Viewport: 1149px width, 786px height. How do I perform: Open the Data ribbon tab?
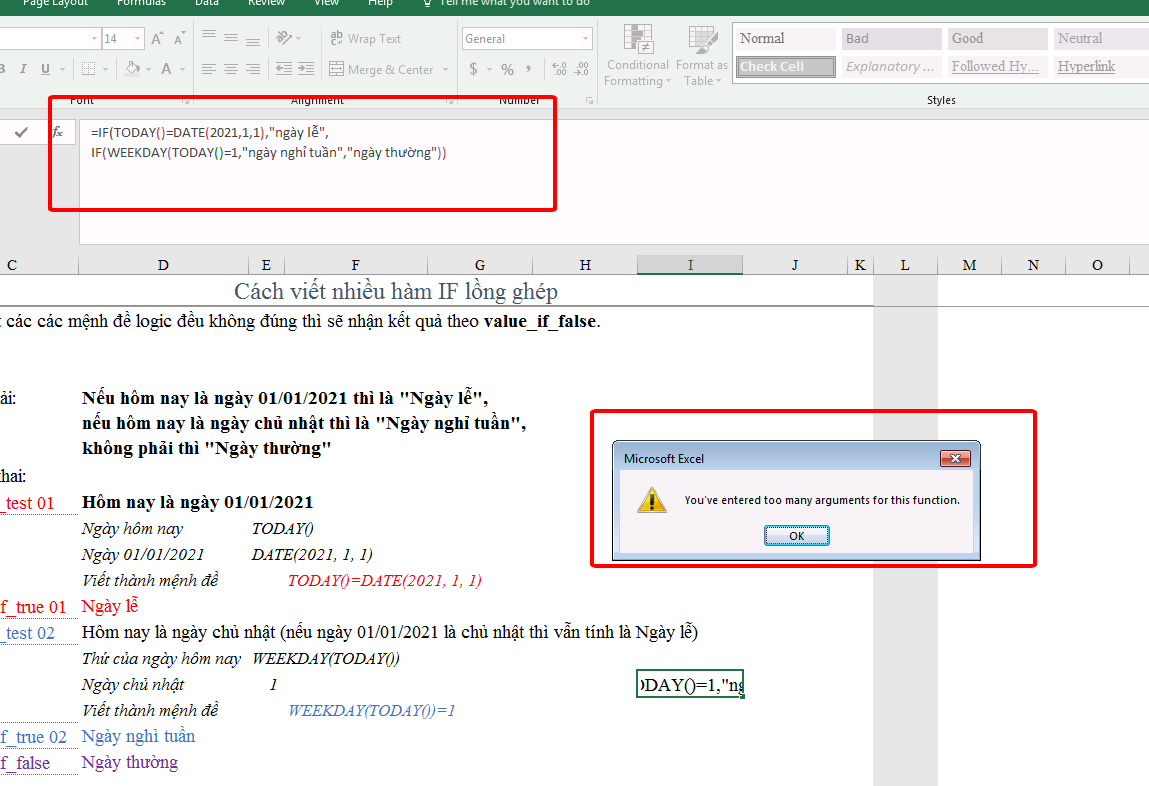tap(207, 4)
